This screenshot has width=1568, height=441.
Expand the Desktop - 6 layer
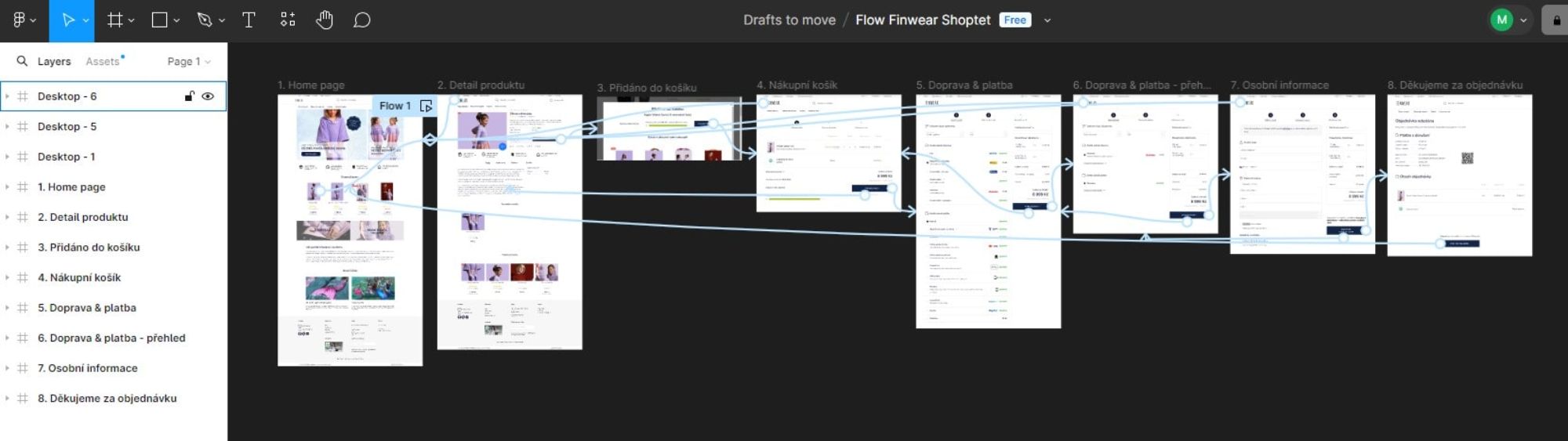(x=7, y=96)
